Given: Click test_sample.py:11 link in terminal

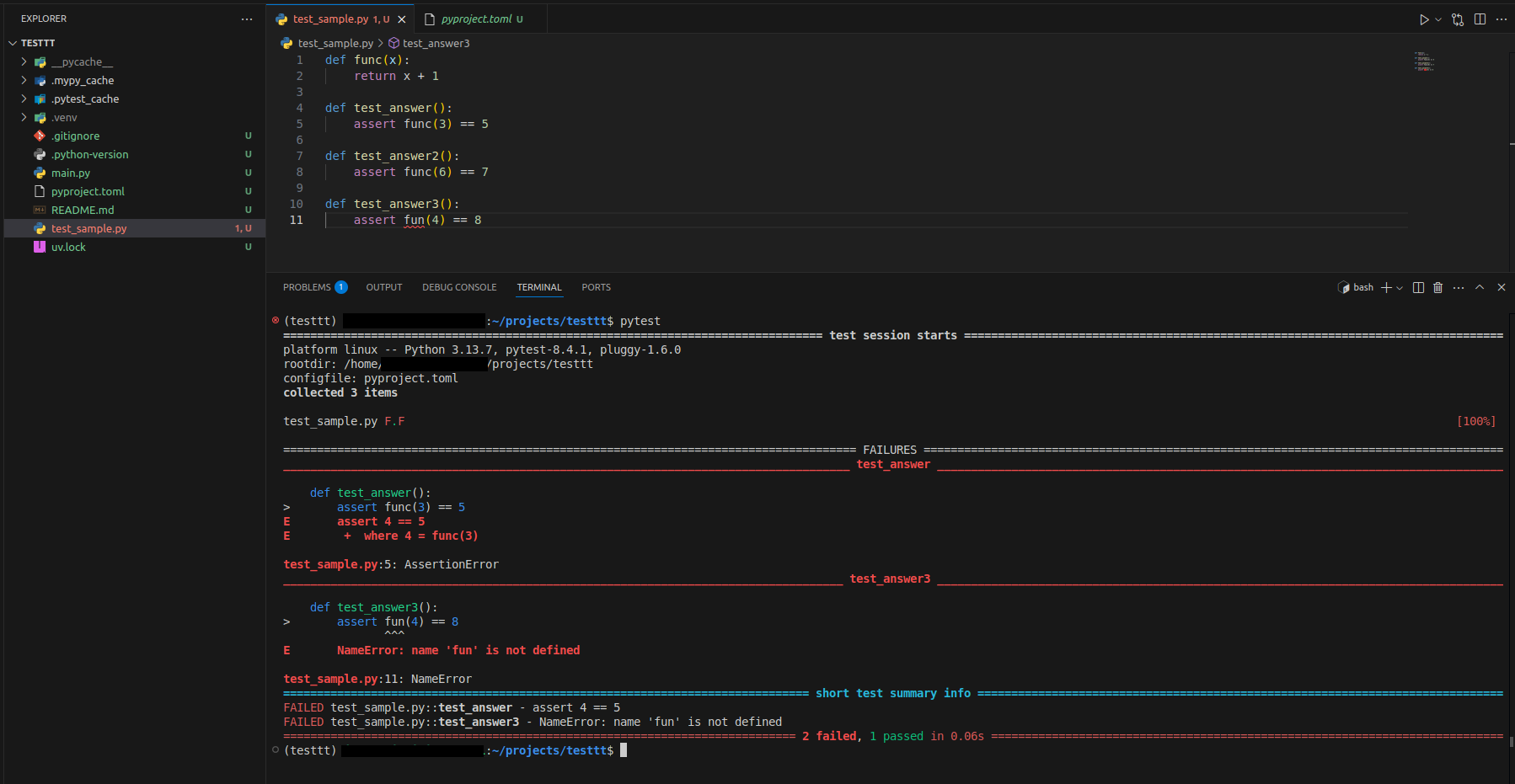Looking at the screenshot, I should [342, 679].
